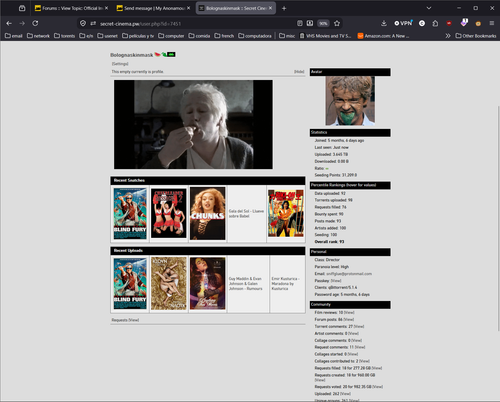This screenshot has width=500, height=402.
Task: Expand the list all tabs dropdown
Action: pyautogui.click(x=429, y=8)
